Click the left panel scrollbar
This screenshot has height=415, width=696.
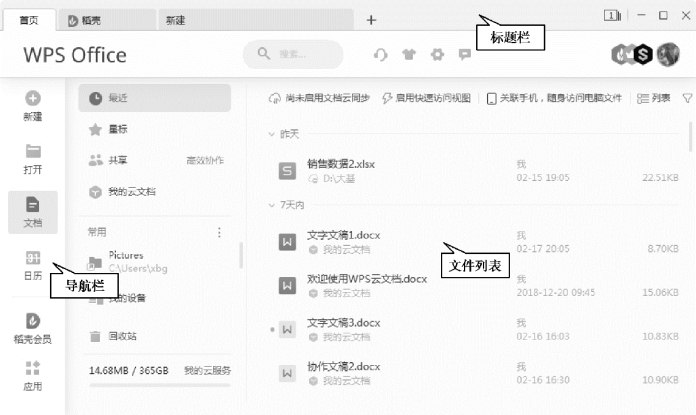coord(241,255)
